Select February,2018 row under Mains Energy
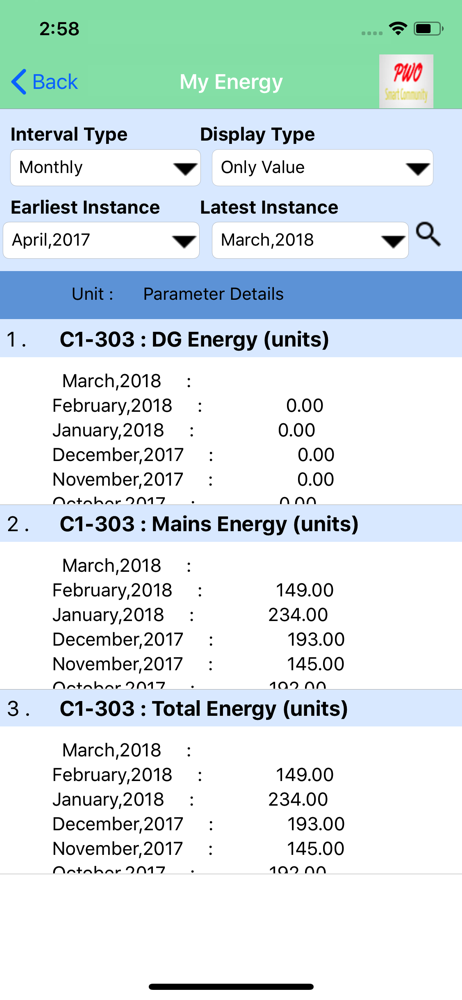This screenshot has width=462, height=1000. (193, 590)
